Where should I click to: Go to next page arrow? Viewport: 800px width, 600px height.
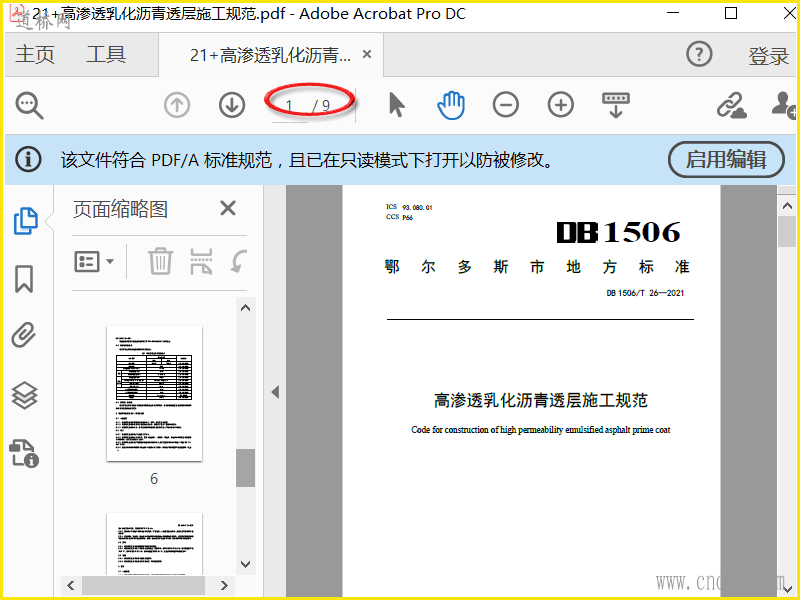click(232, 105)
